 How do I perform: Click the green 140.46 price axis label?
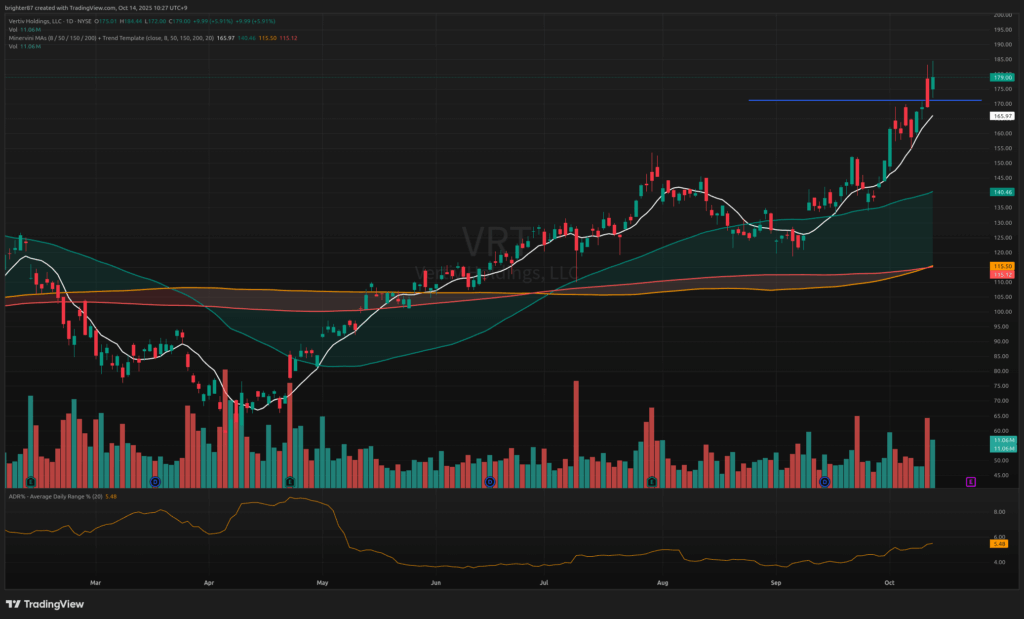[x=1002, y=191]
